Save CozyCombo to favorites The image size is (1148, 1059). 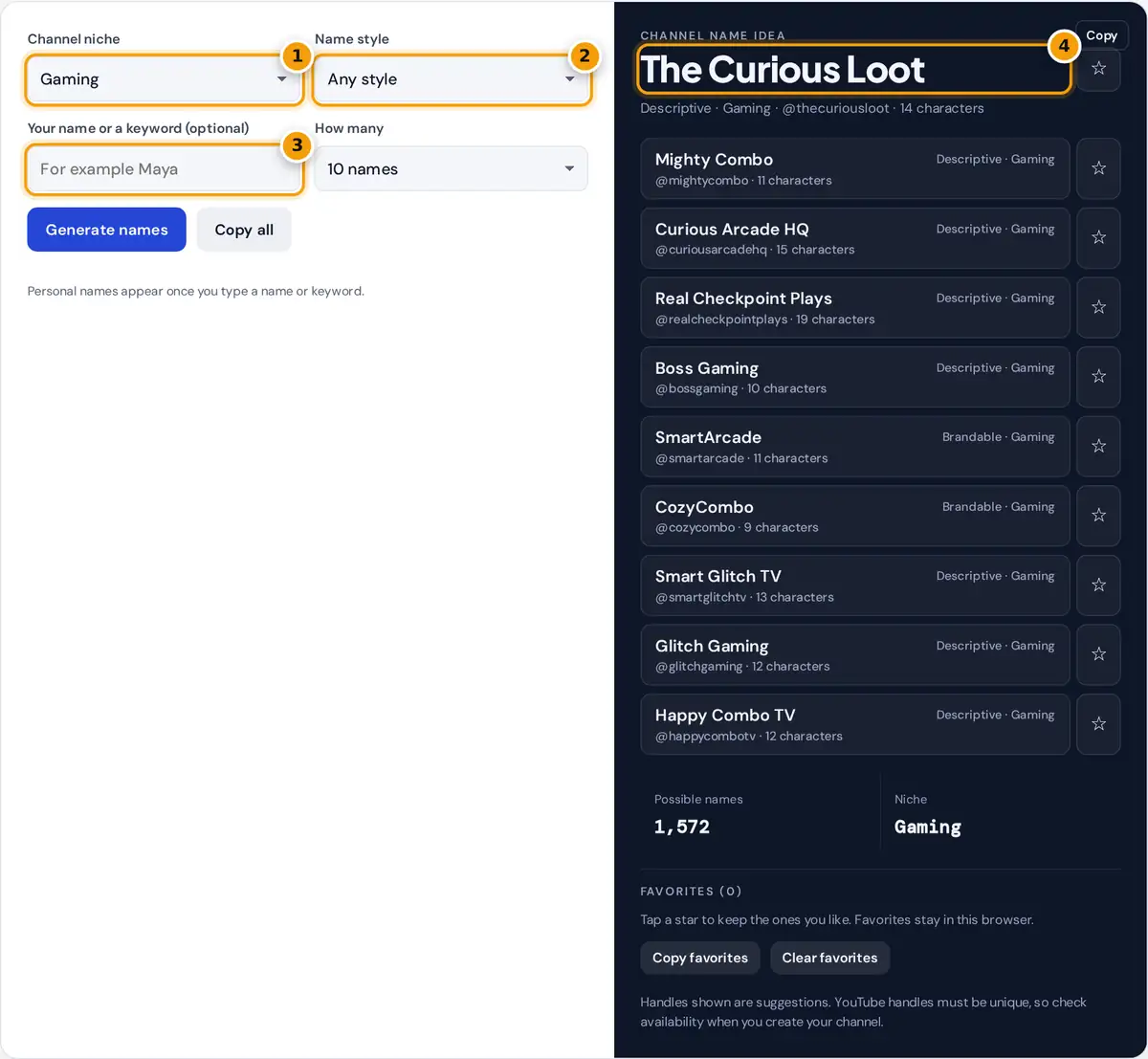pos(1098,516)
